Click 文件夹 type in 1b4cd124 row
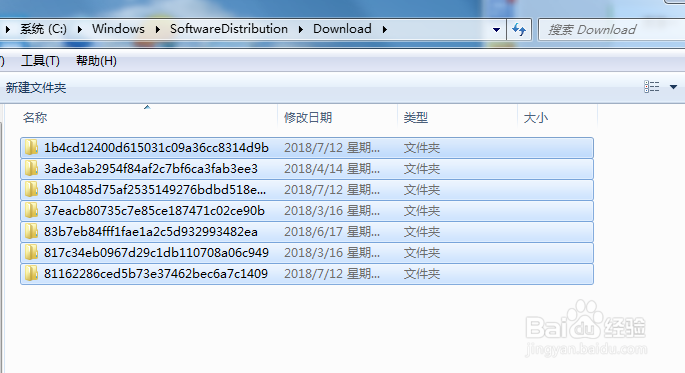This screenshot has width=685, height=373. coord(422,148)
